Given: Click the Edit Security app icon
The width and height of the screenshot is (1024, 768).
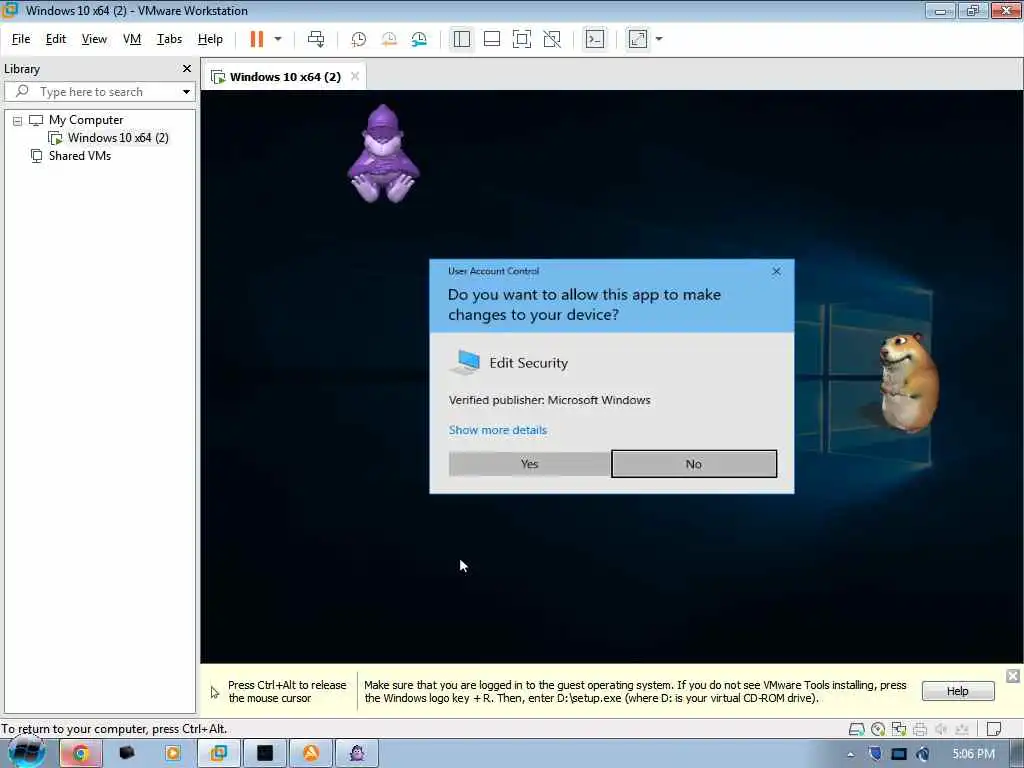Looking at the screenshot, I should point(465,362).
